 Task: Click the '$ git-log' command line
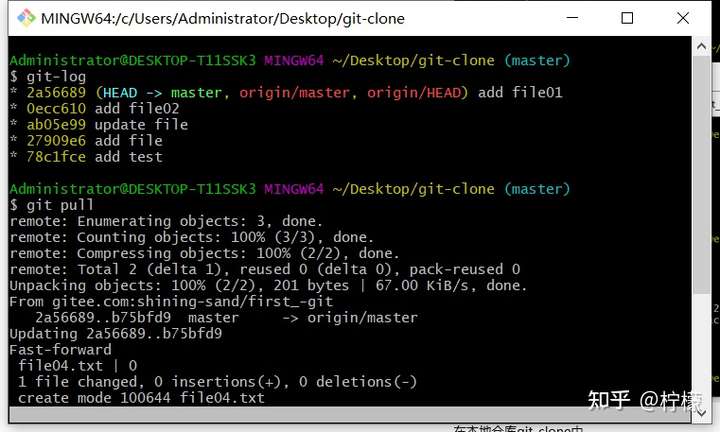[48, 77]
